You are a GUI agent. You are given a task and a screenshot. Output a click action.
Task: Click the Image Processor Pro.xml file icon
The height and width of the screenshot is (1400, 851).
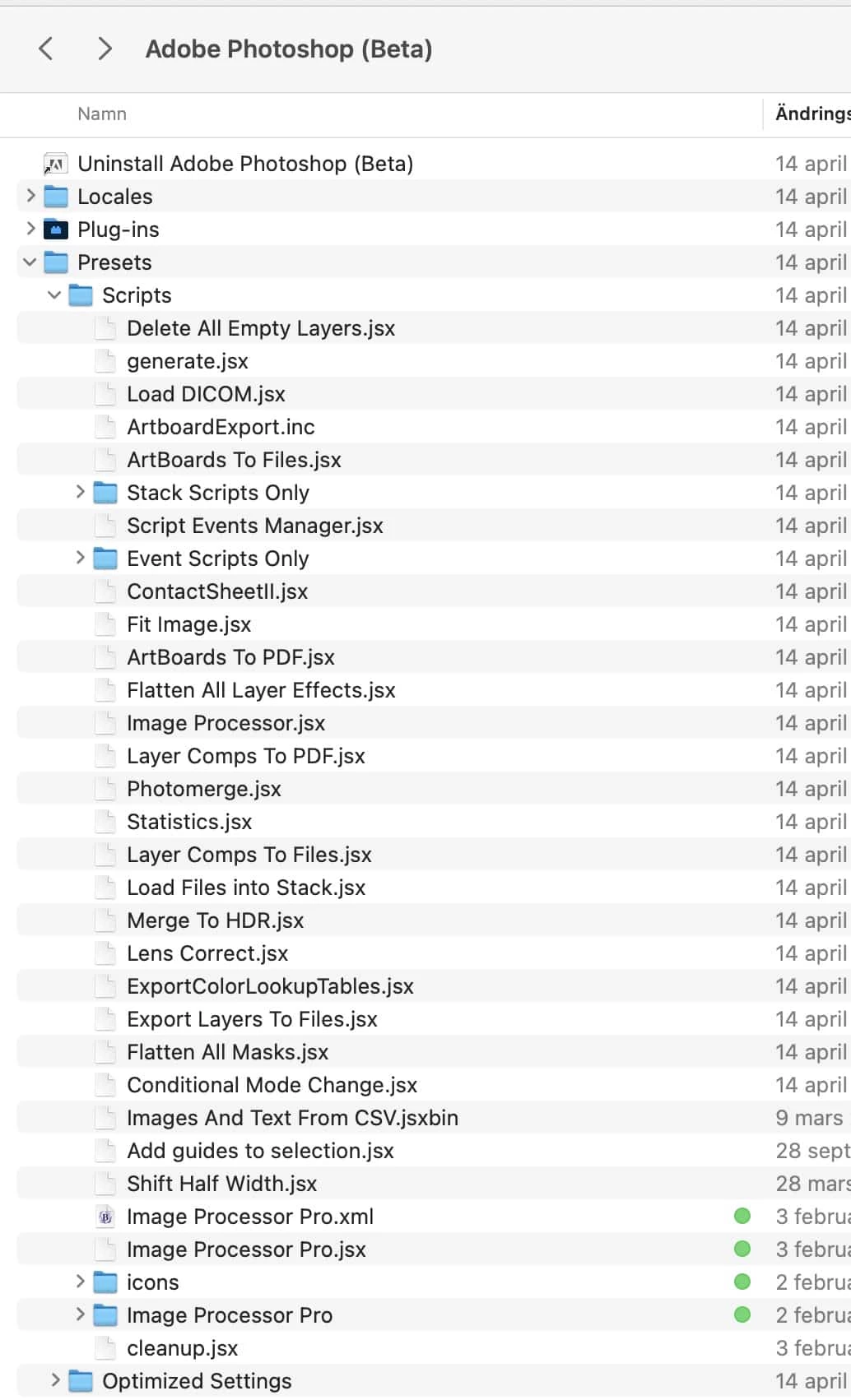pos(105,1217)
